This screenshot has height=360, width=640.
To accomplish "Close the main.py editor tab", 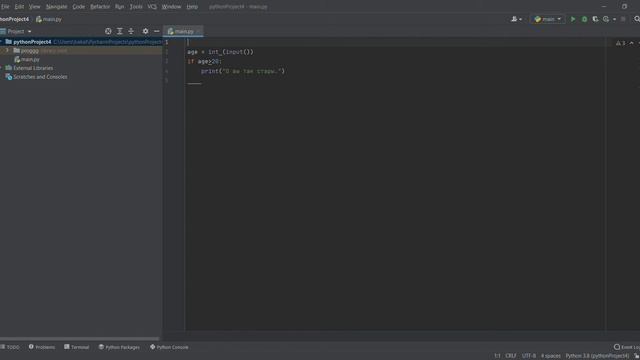I will tap(198, 31).
